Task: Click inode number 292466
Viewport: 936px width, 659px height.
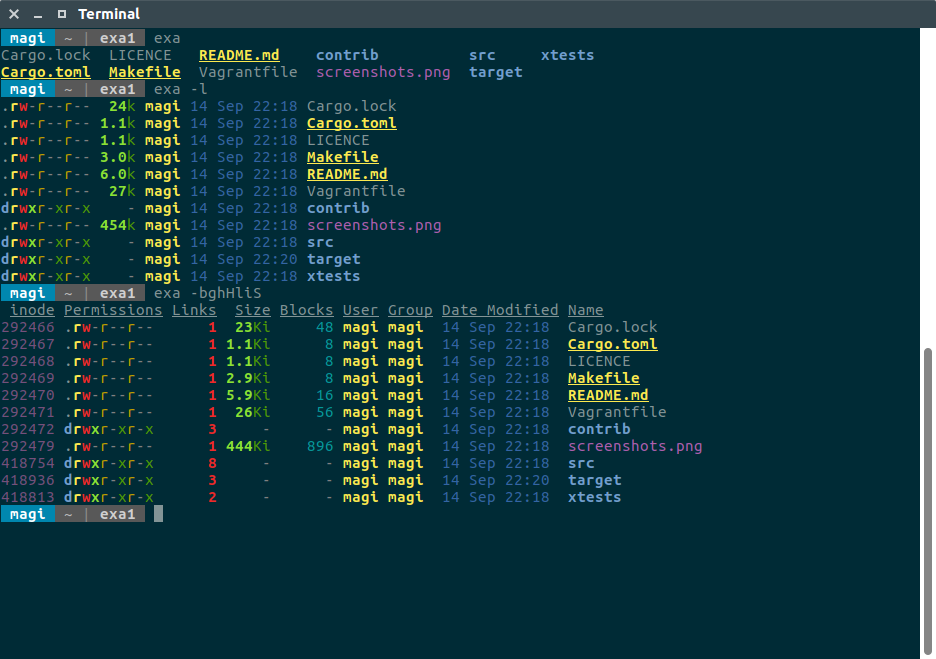Action: [28, 327]
